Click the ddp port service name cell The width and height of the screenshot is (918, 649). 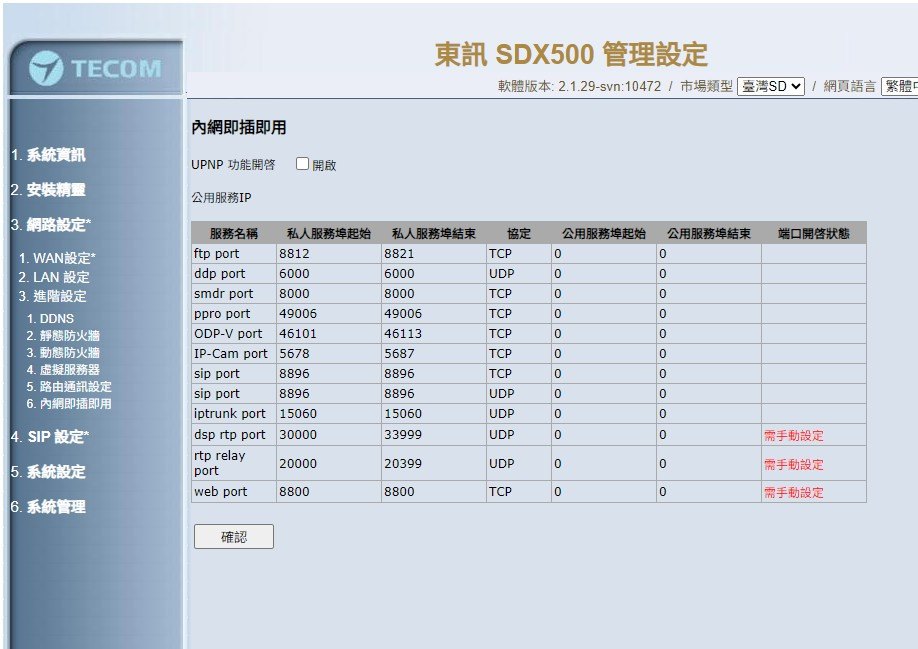[234, 273]
